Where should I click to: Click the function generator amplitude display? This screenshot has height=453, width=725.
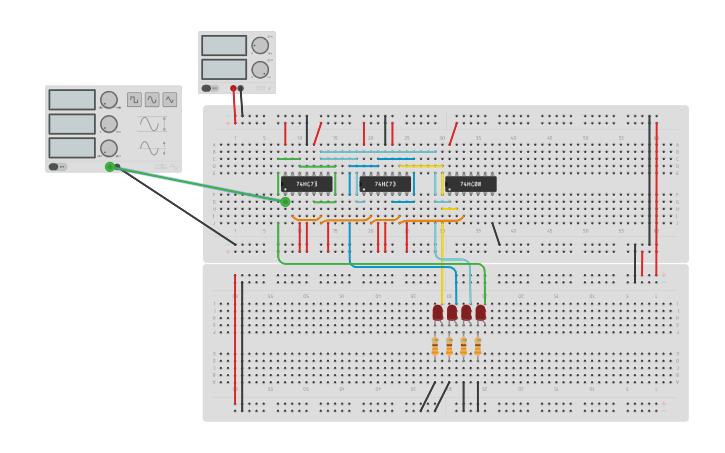pos(72,124)
